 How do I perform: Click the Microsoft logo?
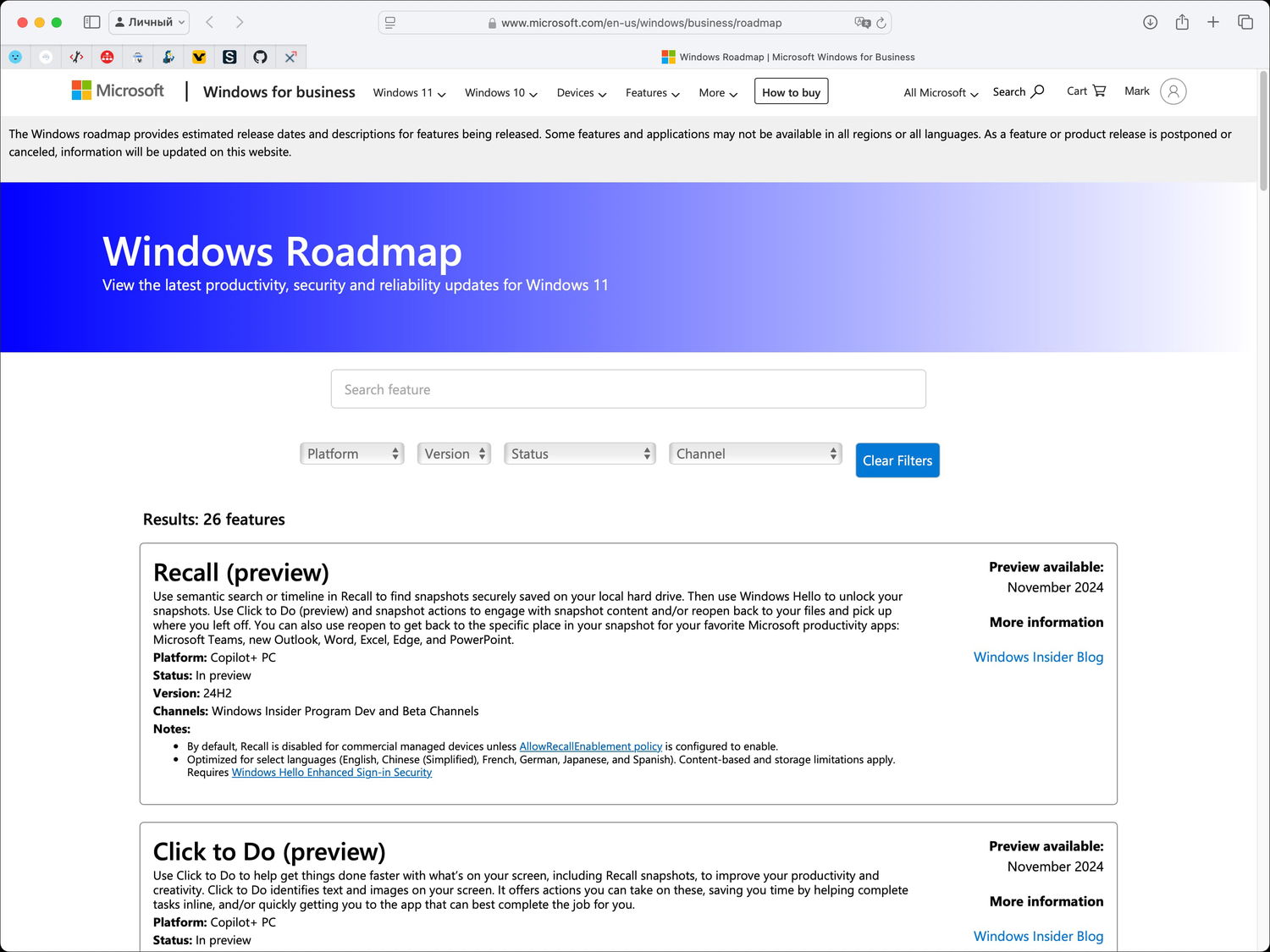[118, 91]
